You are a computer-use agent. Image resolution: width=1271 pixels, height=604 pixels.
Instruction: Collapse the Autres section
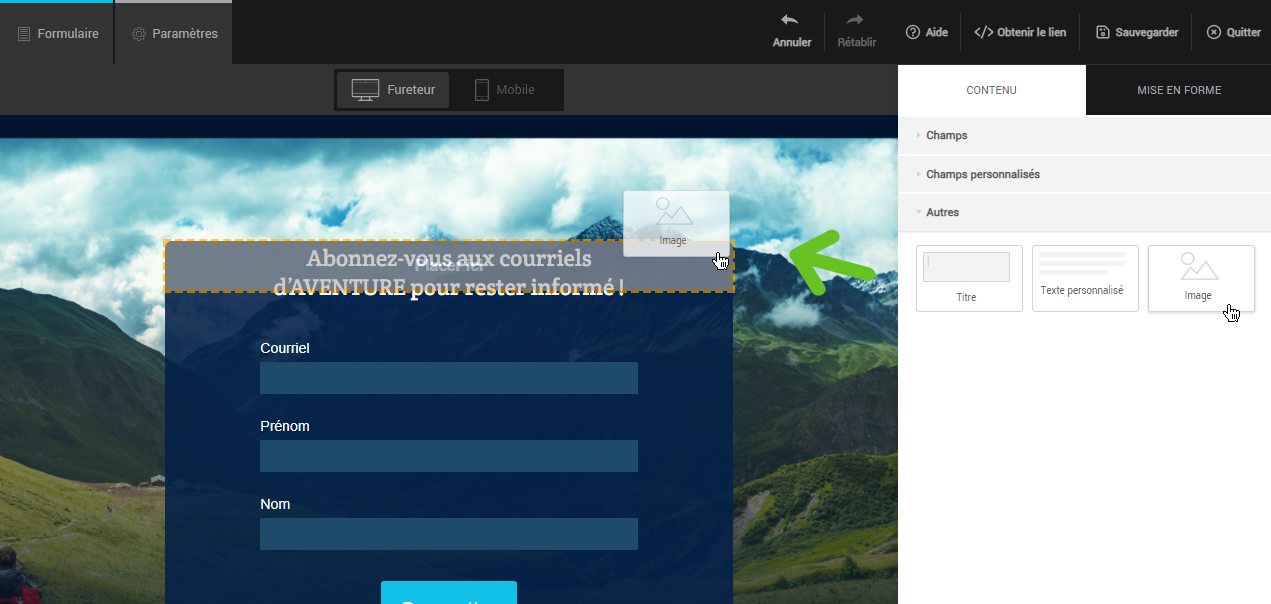tap(942, 212)
